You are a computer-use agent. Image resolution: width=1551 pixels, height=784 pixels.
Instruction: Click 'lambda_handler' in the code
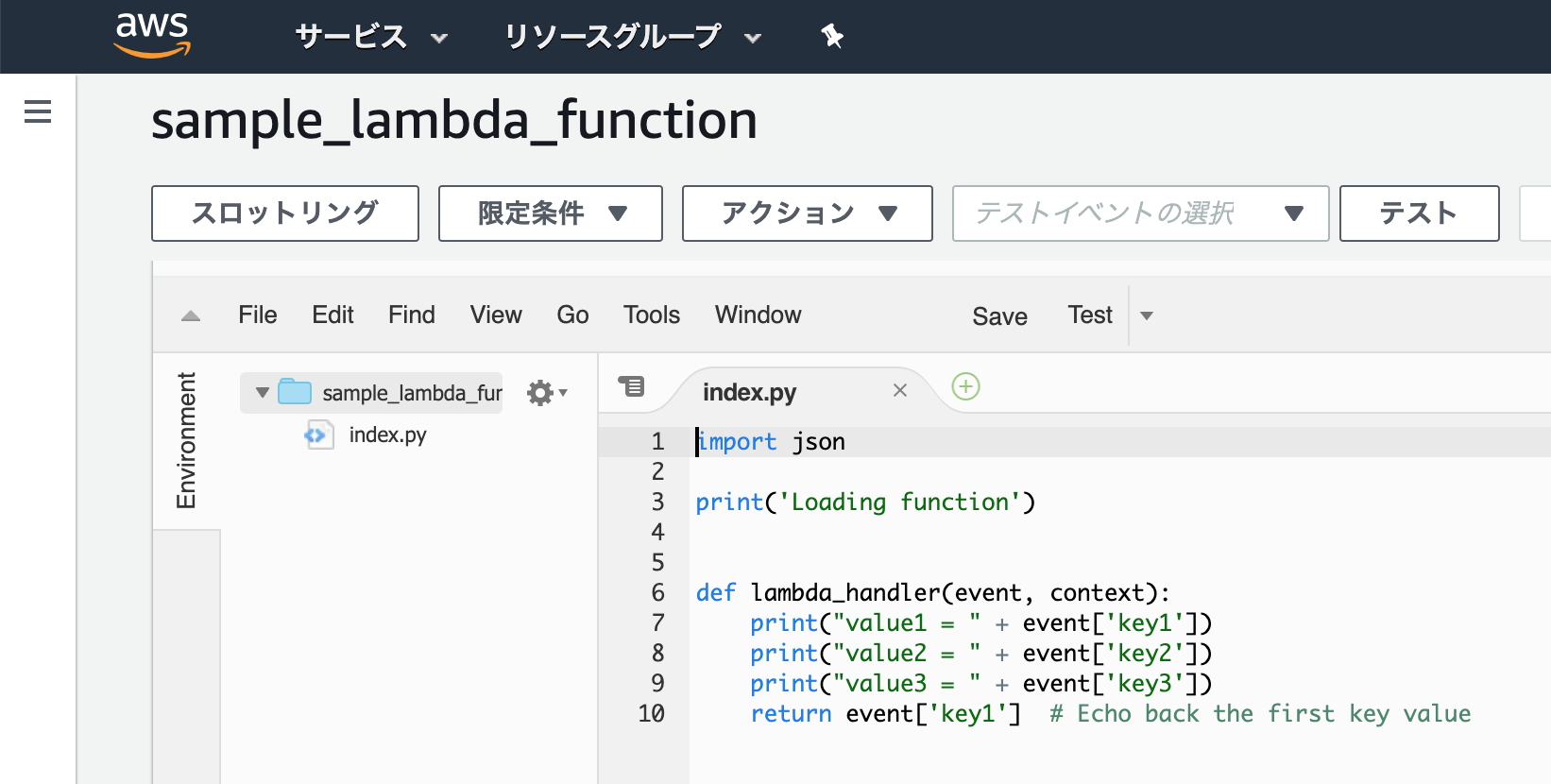pos(846,592)
